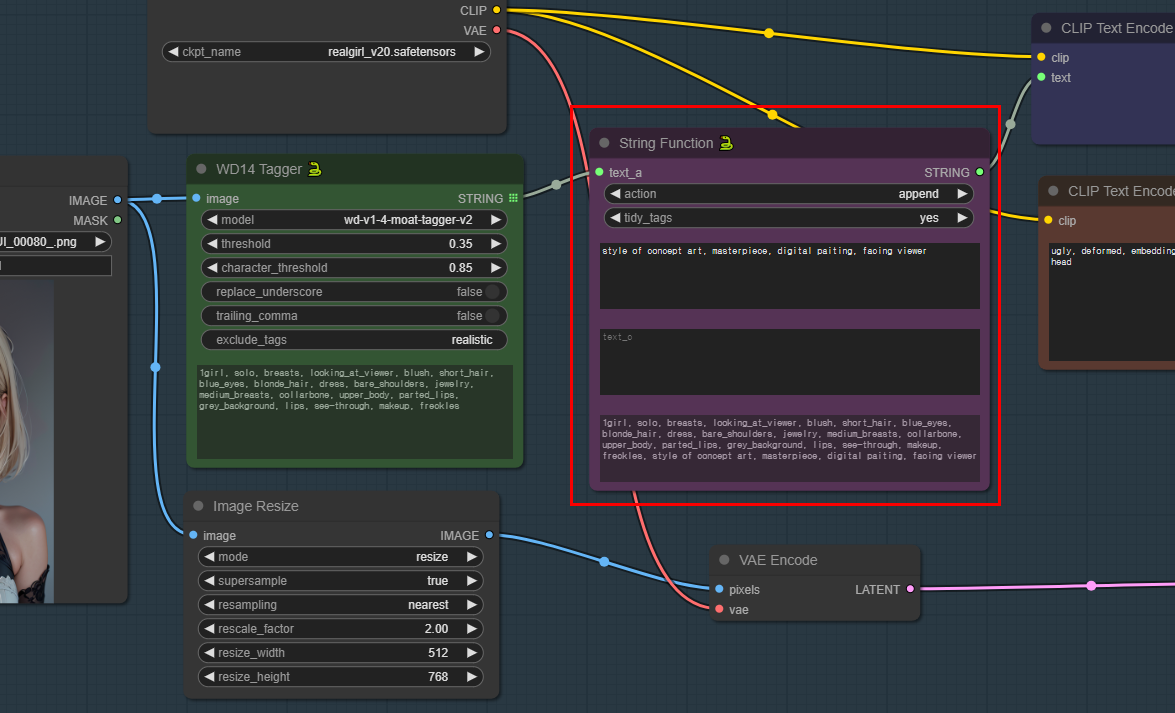Click the image input port on WD14 Tagger
This screenshot has height=713, width=1175.
pyautogui.click(x=196, y=198)
